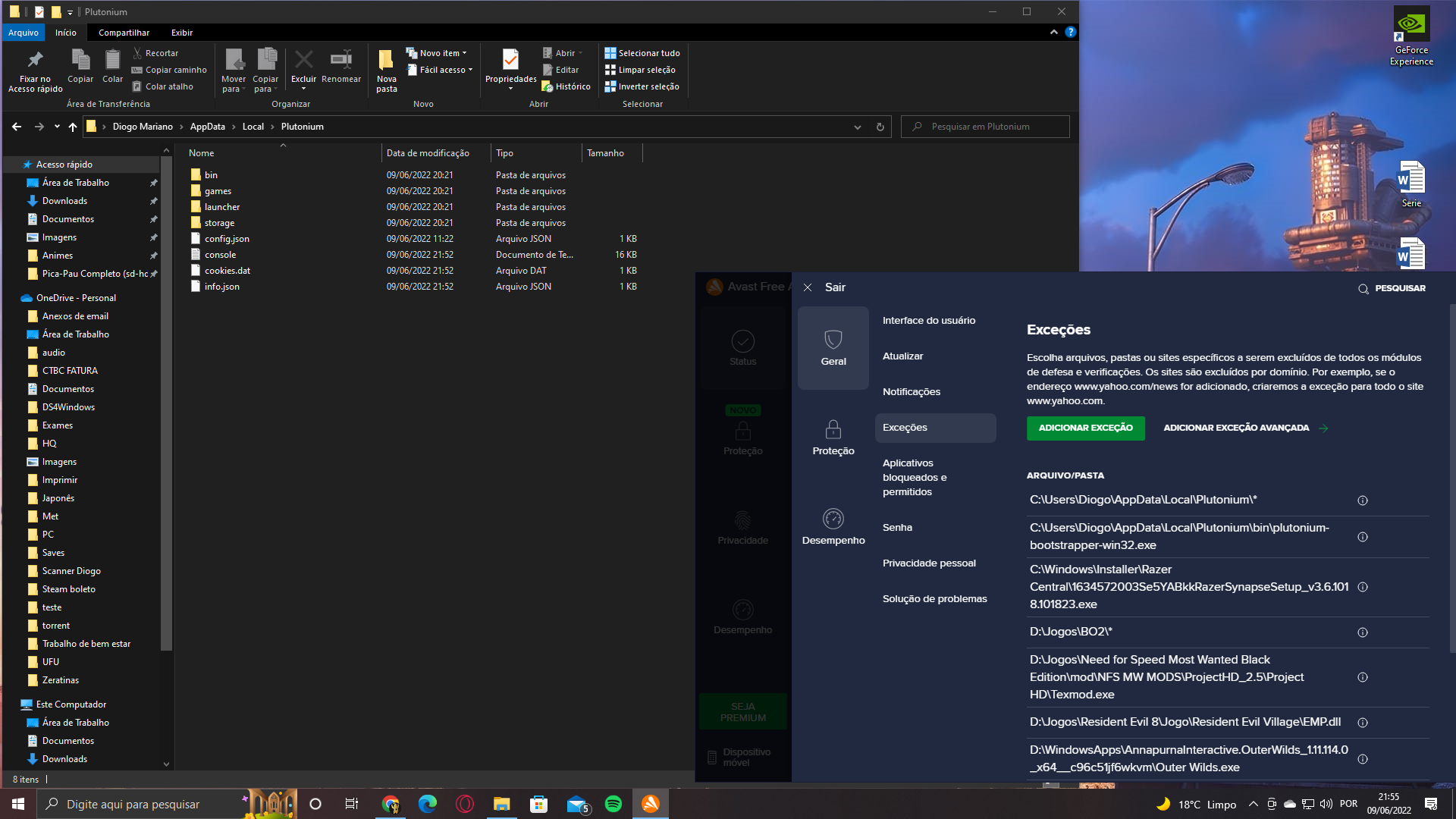1456x819 pixels.
Task: Select cookies.dat file
Action: (x=227, y=271)
